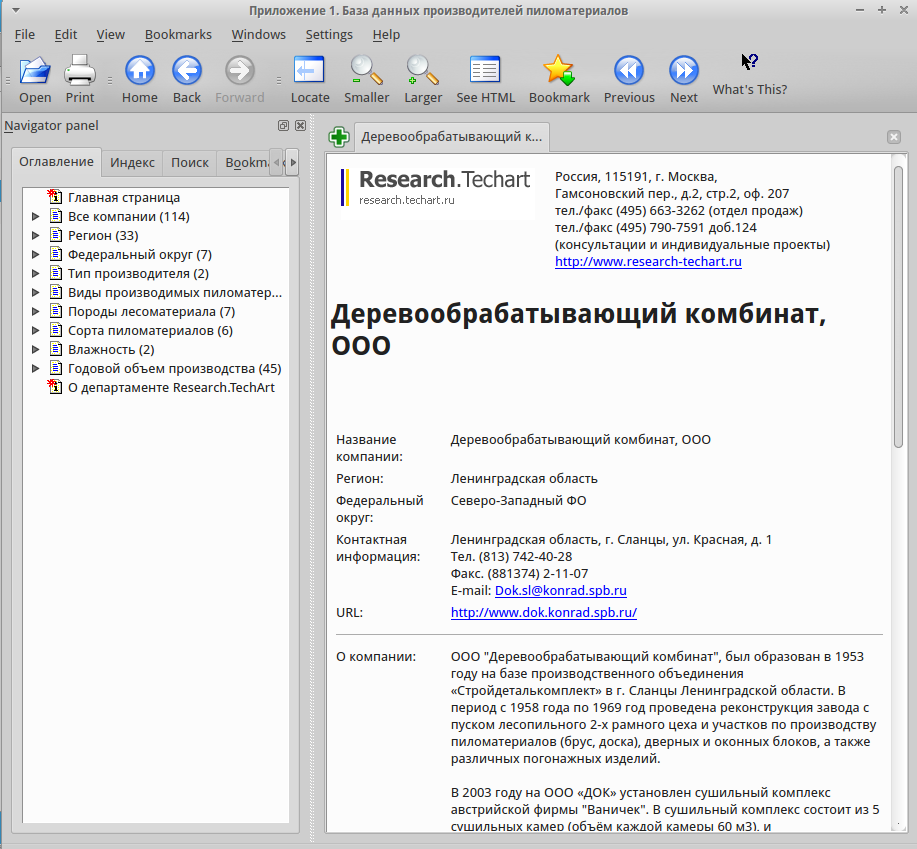Open the Windows menu
The image size is (917, 849).
point(258,34)
